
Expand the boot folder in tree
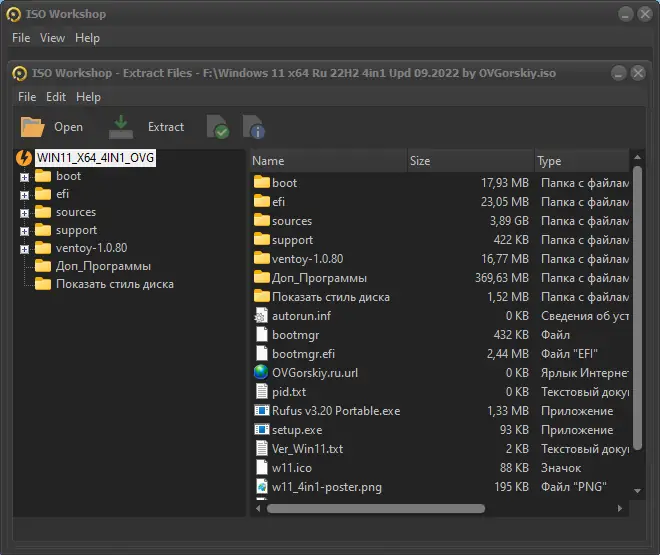(24, 177)
